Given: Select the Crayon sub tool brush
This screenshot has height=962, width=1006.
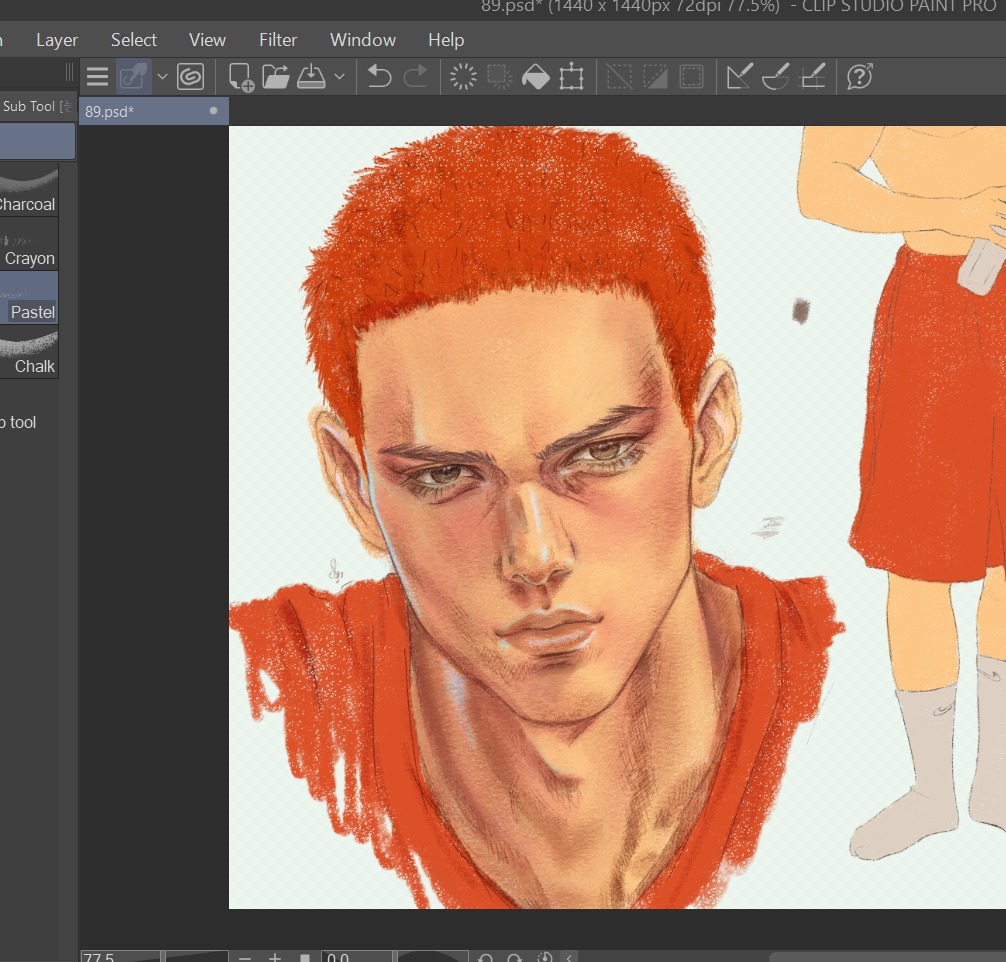Looking at the screenshot, I should pos(29,244).
